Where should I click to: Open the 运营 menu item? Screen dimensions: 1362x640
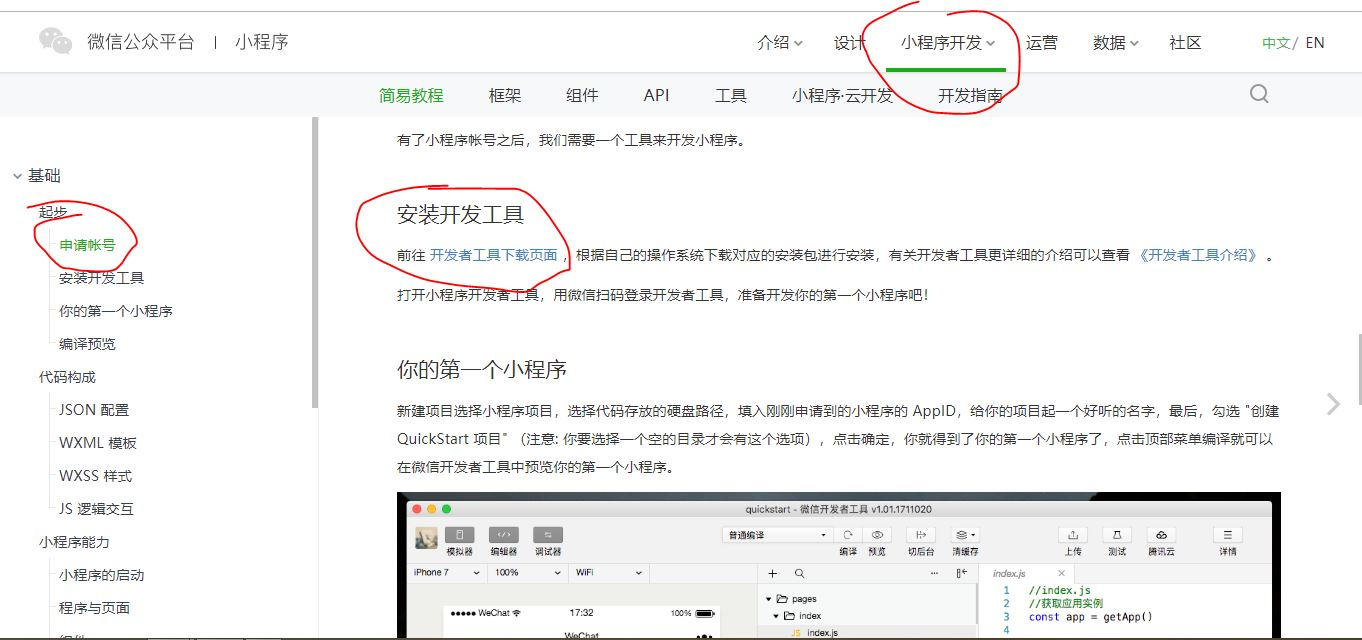point(1041,42)
